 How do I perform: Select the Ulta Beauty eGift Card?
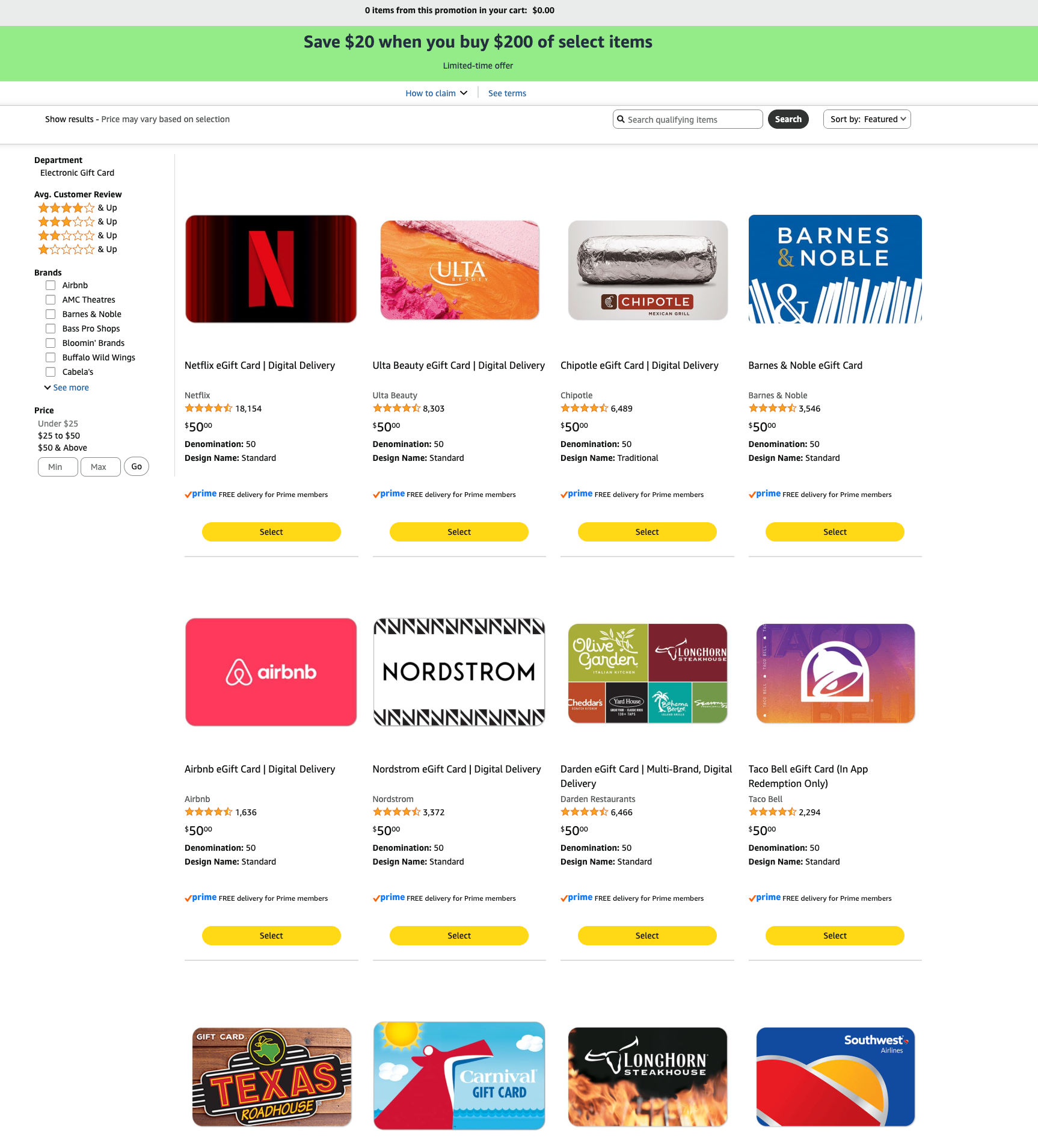click(459, 532)
